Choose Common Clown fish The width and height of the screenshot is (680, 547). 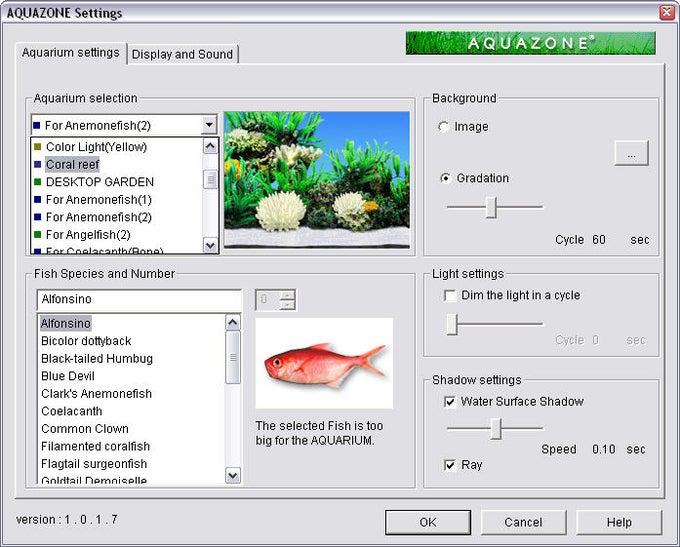(x=85, y=429)
